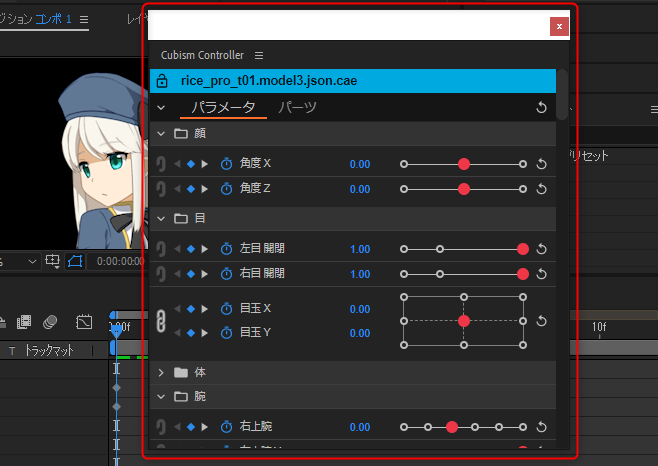Toggle stopwatch for 右上腕 parameter
The image size is (658, 466).
pos(226,427)
